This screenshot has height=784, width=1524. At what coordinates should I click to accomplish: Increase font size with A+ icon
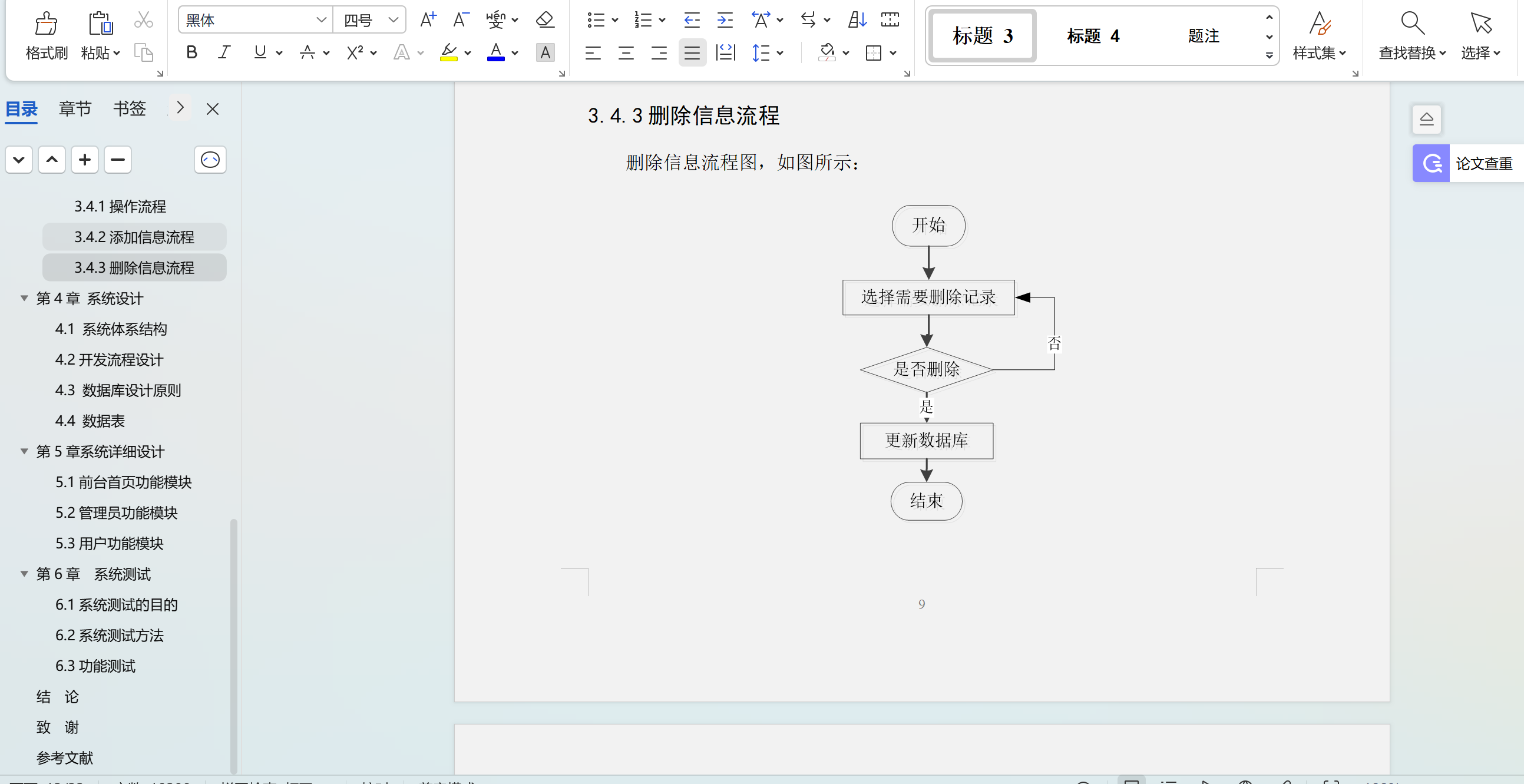428,20
